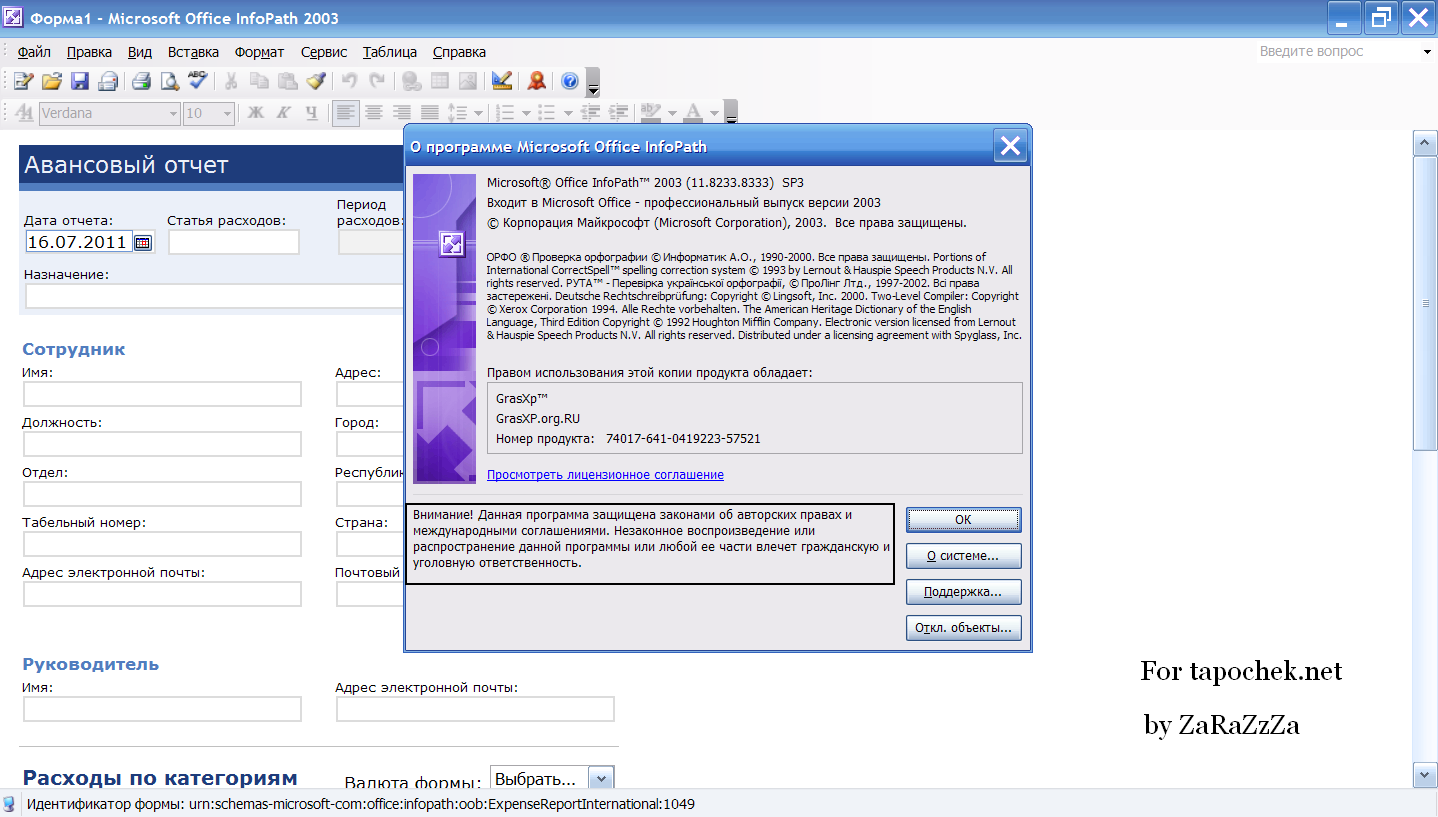1438x817 pixels.
Task: Open the Verdana font name dropdown
Action: (173, 113)
